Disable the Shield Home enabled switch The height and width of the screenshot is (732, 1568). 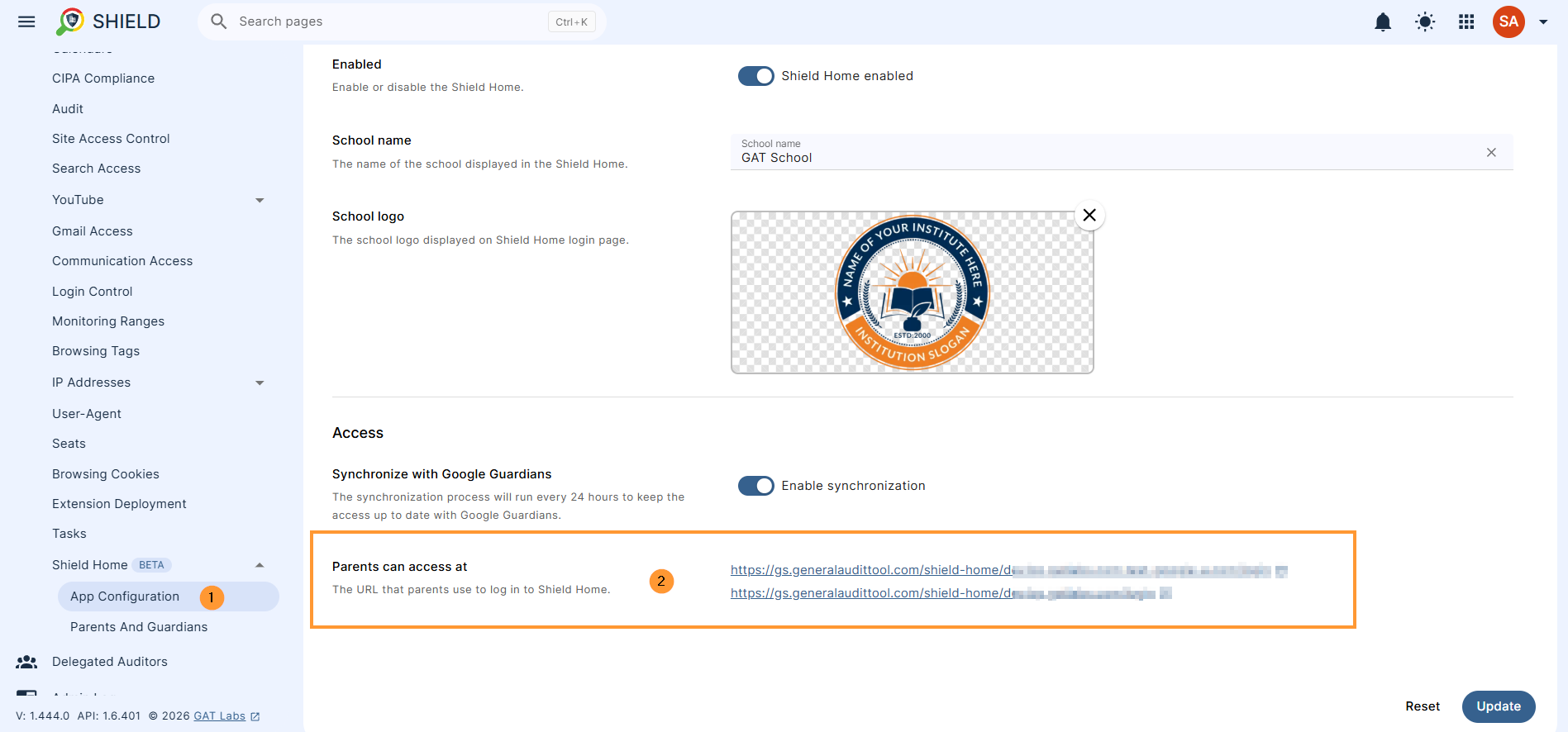(x=755, y=76)
